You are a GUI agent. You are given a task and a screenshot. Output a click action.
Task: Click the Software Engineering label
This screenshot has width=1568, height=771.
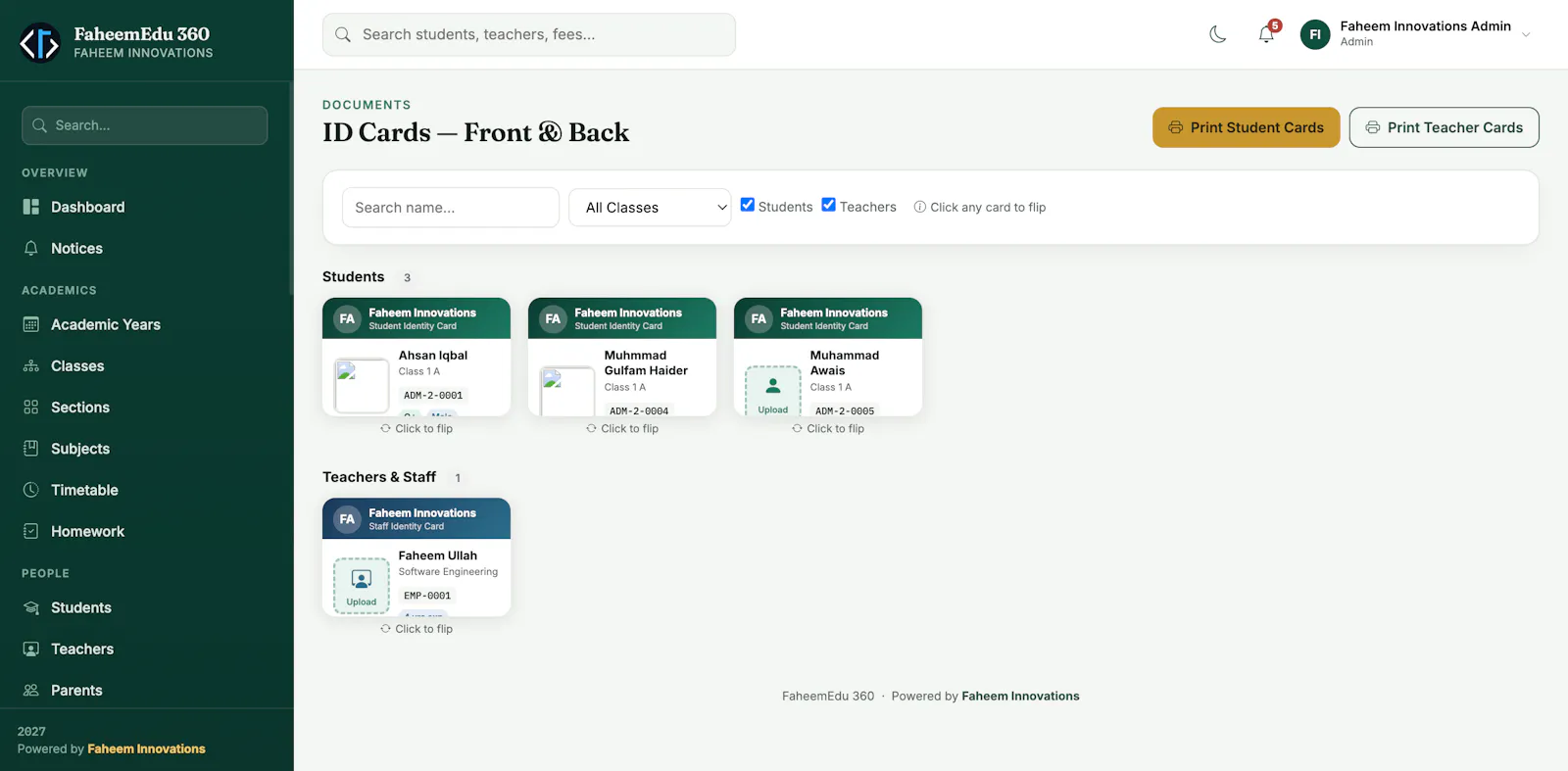click(x=448, y=571)
